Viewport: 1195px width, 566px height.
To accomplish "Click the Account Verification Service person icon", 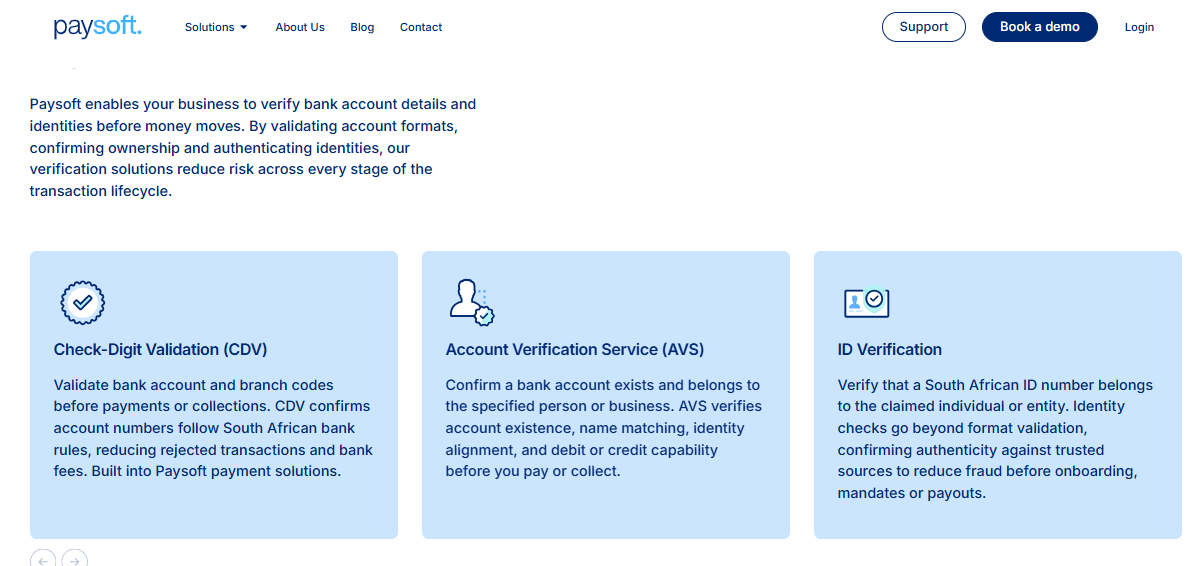I will (x=472, y=302).
